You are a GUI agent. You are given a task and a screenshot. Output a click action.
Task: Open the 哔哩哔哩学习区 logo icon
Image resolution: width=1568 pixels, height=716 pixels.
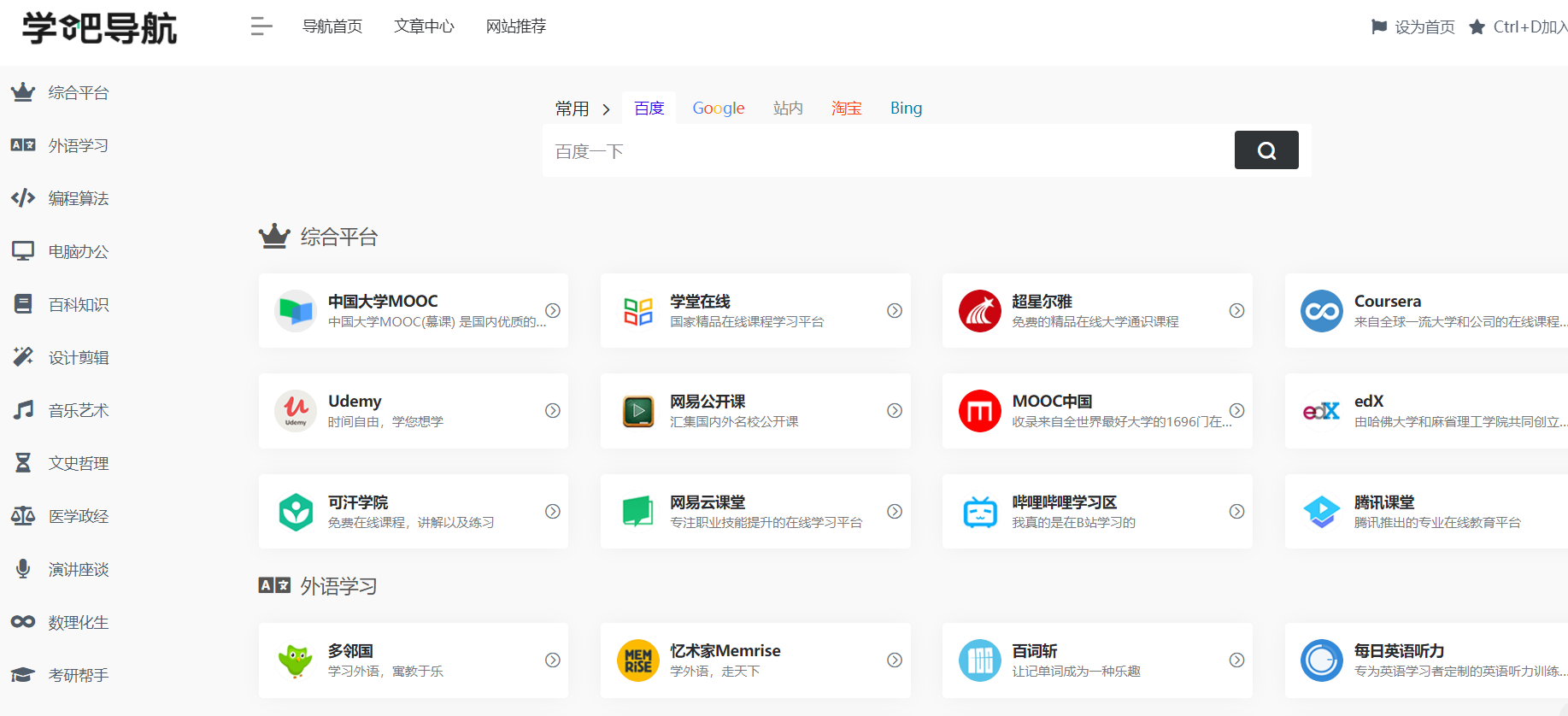(980, 512)
